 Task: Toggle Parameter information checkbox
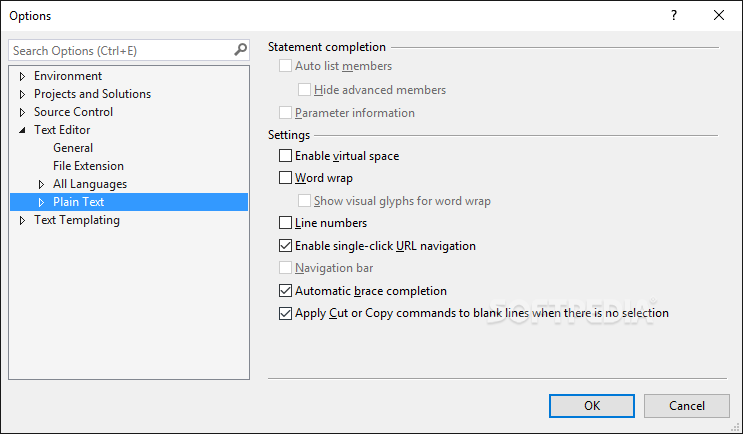tap(285, 112)
